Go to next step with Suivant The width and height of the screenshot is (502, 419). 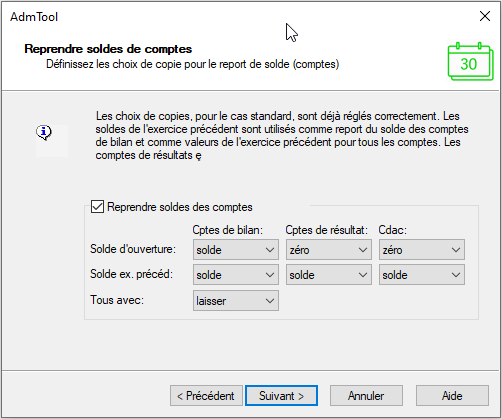point(281,396)
